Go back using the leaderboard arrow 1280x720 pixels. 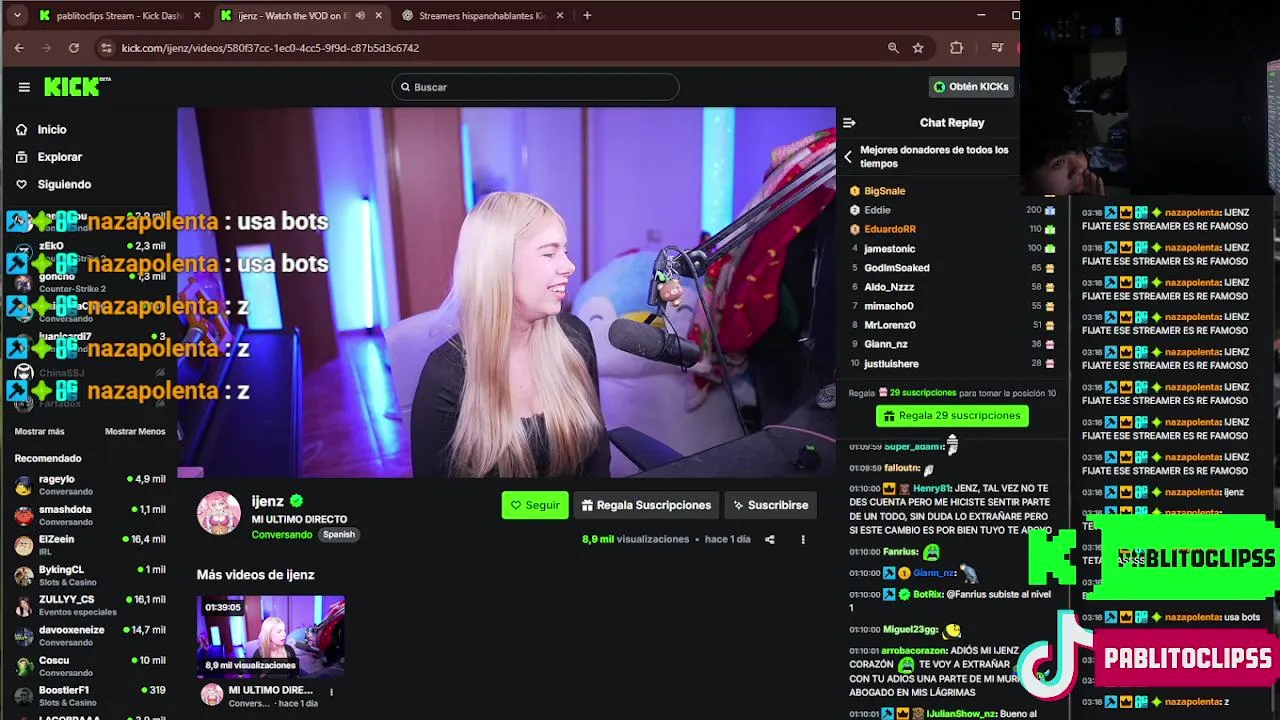[848, 157]
